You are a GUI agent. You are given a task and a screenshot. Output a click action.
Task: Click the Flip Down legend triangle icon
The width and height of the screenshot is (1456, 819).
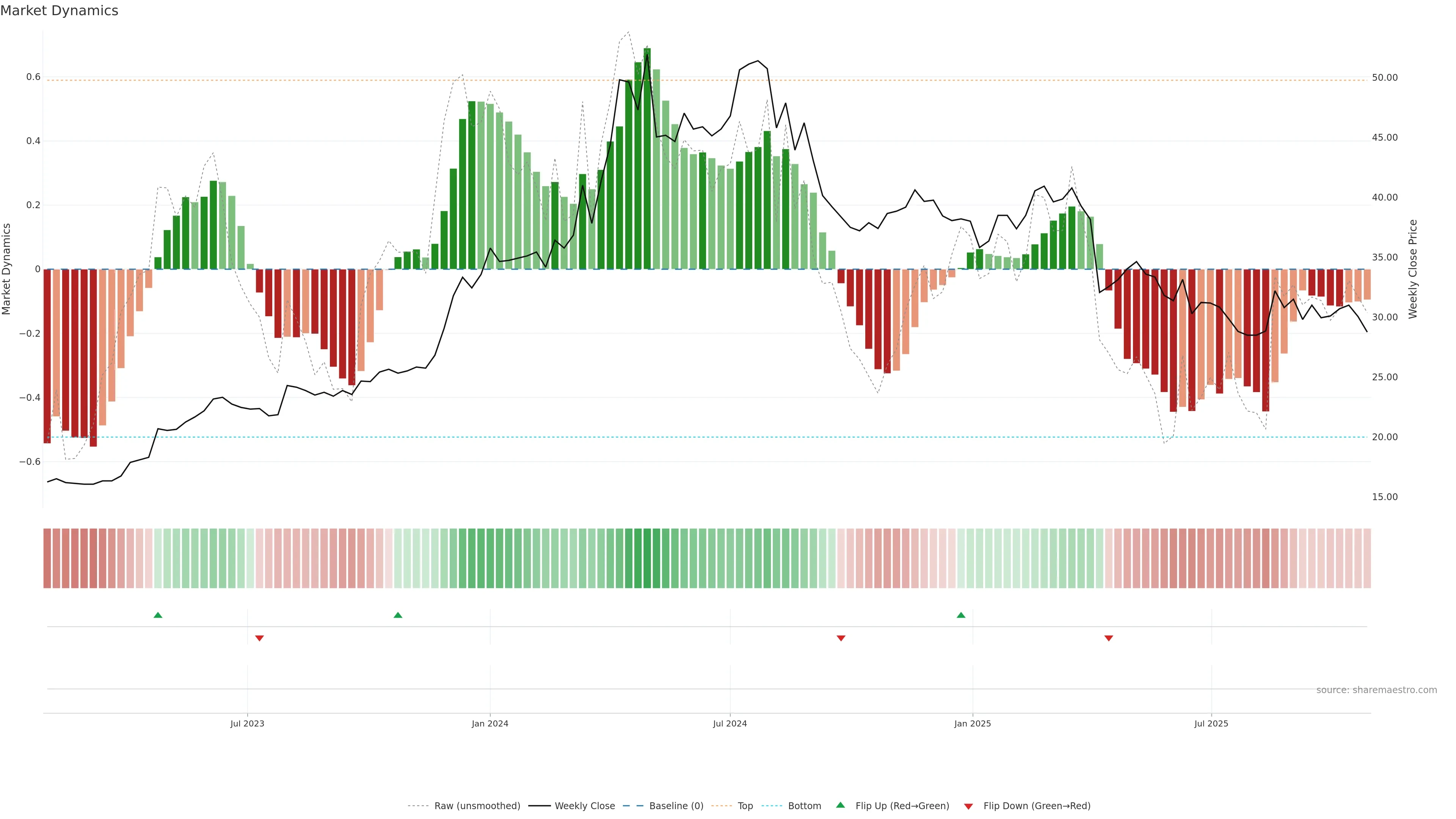(x=968, y=806)
